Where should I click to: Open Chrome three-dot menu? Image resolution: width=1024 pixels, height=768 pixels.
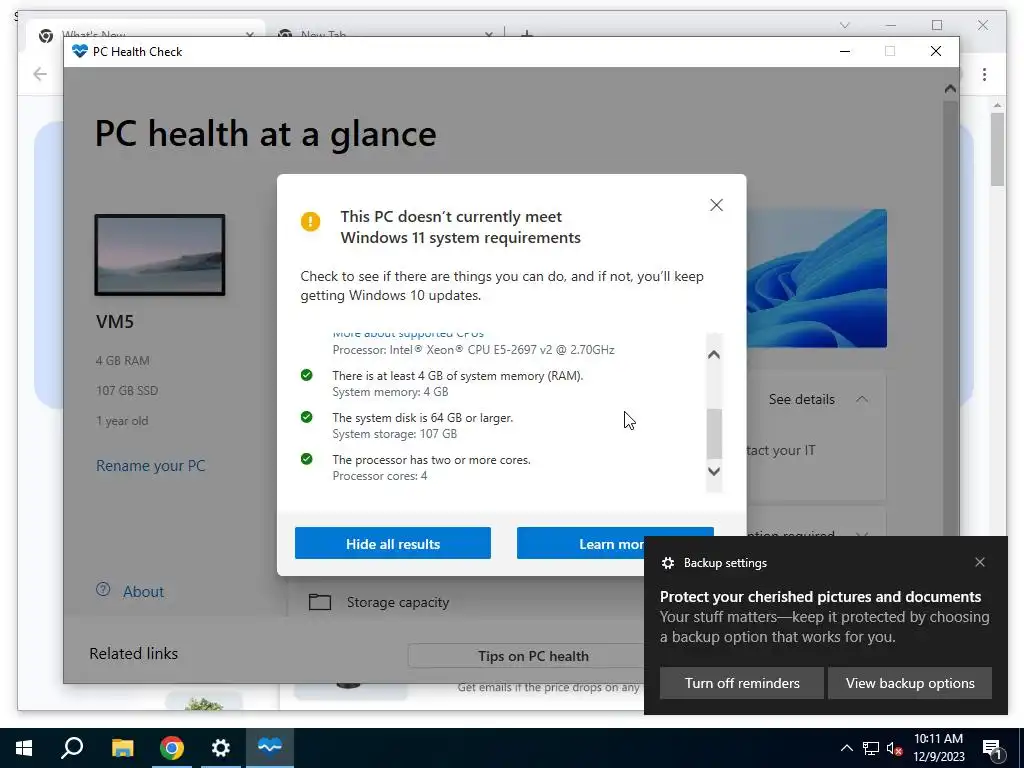[x=984, y=74]
